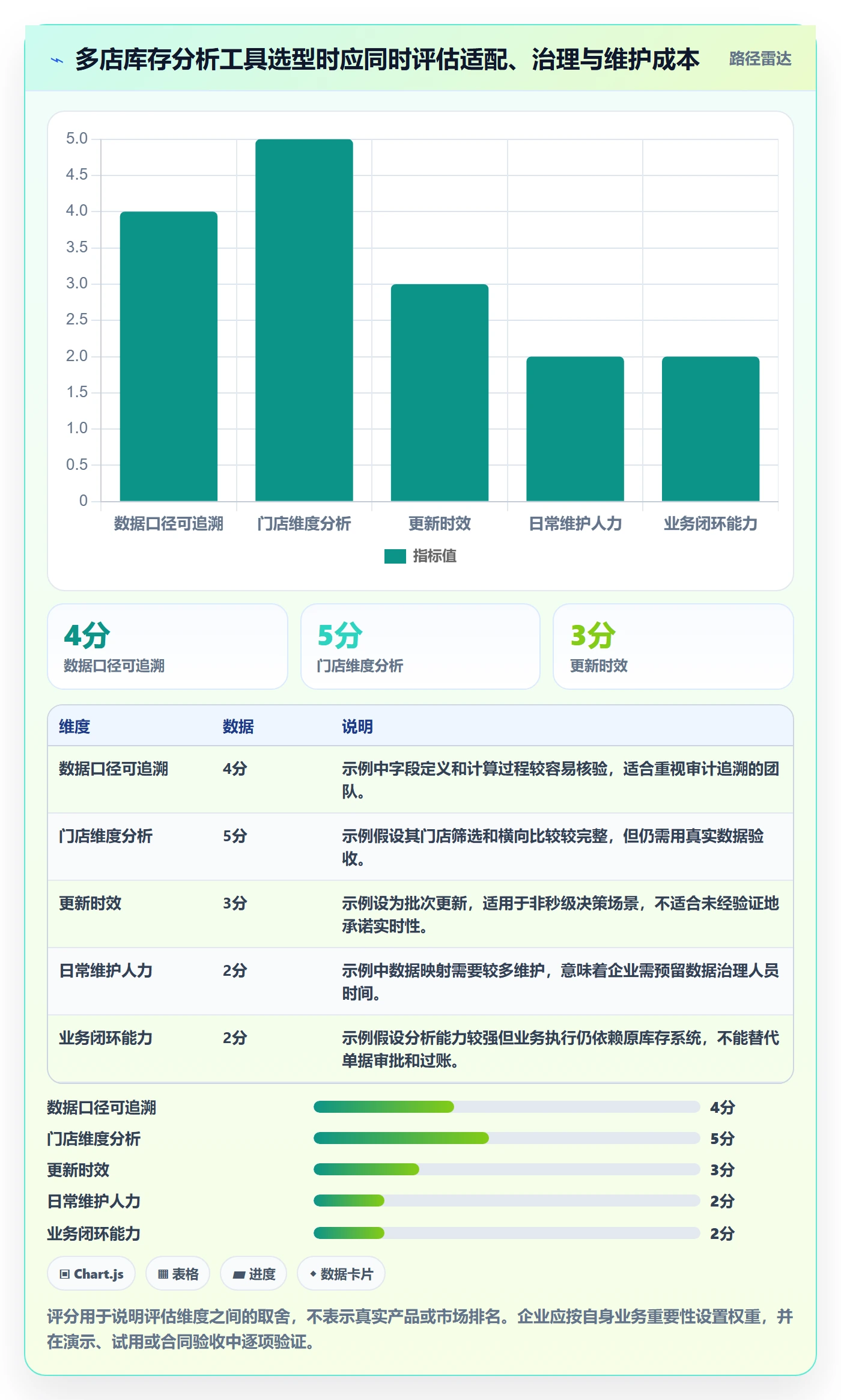The width and height of the screenshot is (841, 1400).
Task: Click the 门店维度分析 bar in chart
Action: 304,320
